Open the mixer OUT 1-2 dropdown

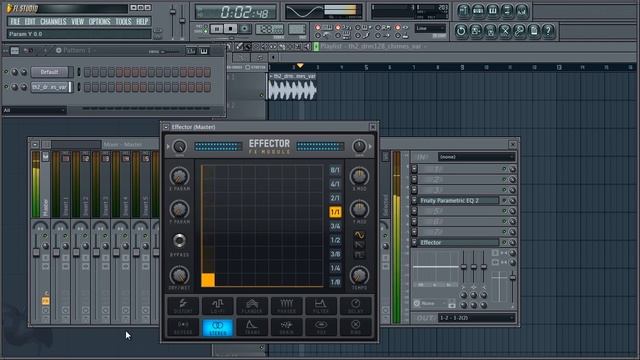(476, 318)
